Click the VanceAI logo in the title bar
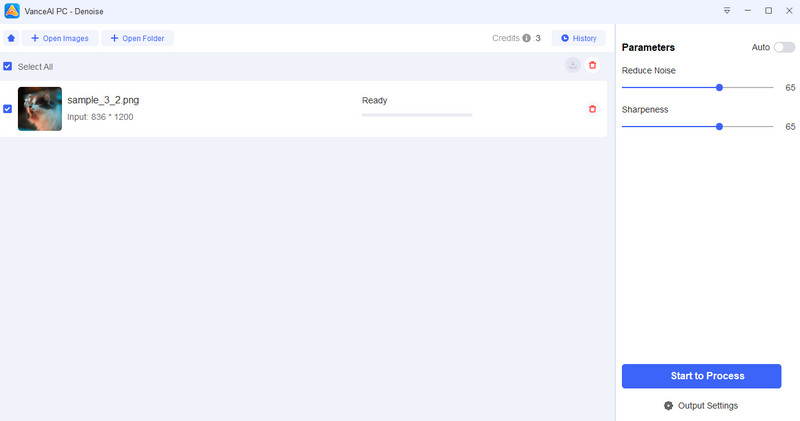 click(11, 10)
